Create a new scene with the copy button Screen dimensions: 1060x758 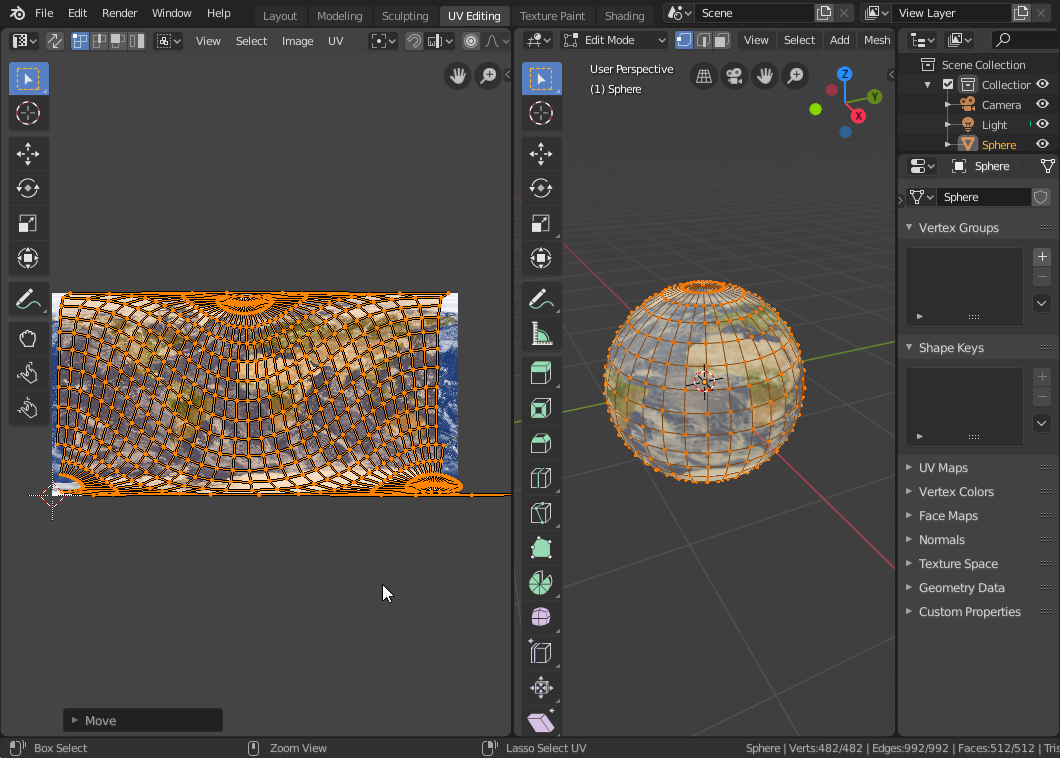(x=824, y=13)
